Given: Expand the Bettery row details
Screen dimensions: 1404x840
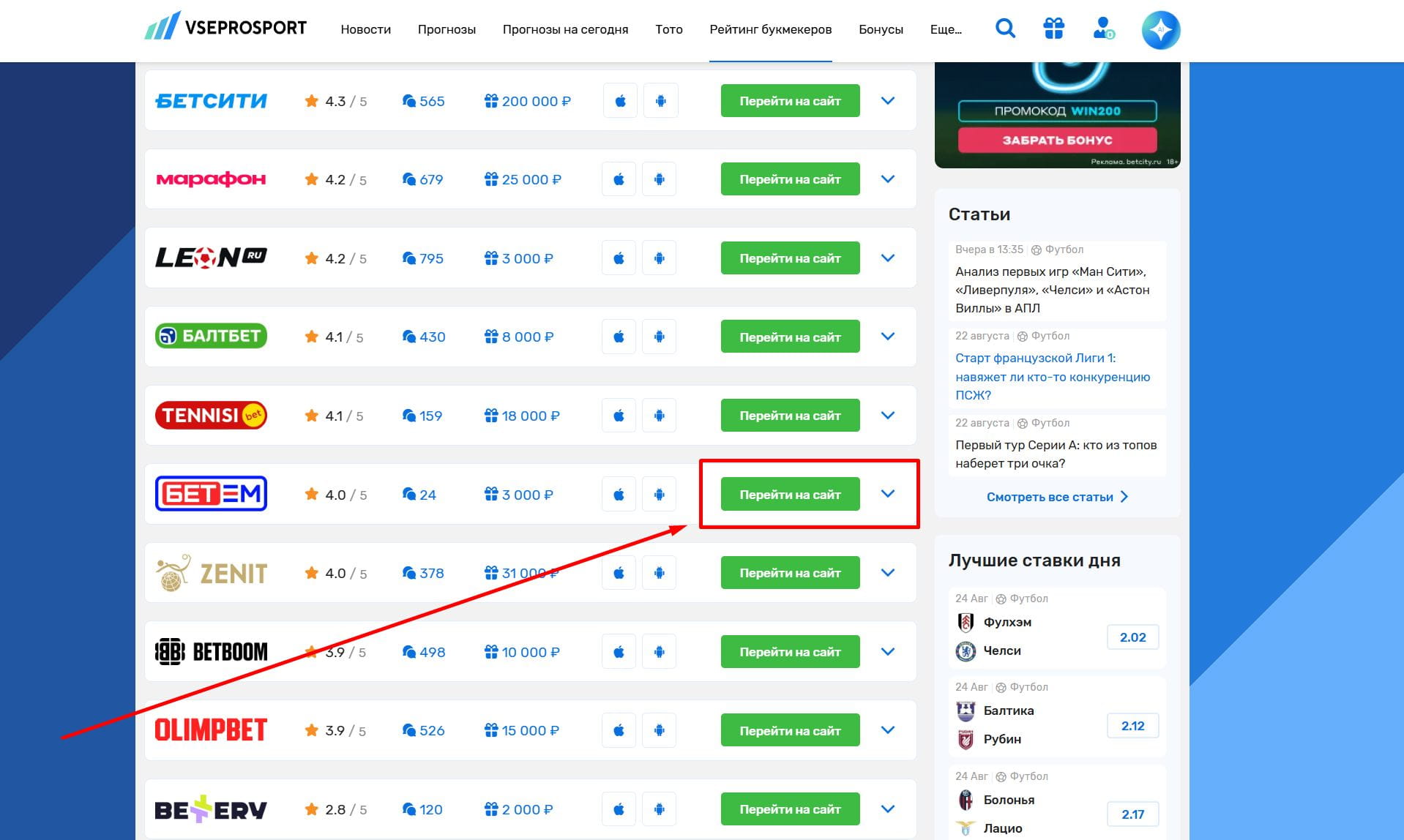Looking at the screenshot, I should click(888, 809).
